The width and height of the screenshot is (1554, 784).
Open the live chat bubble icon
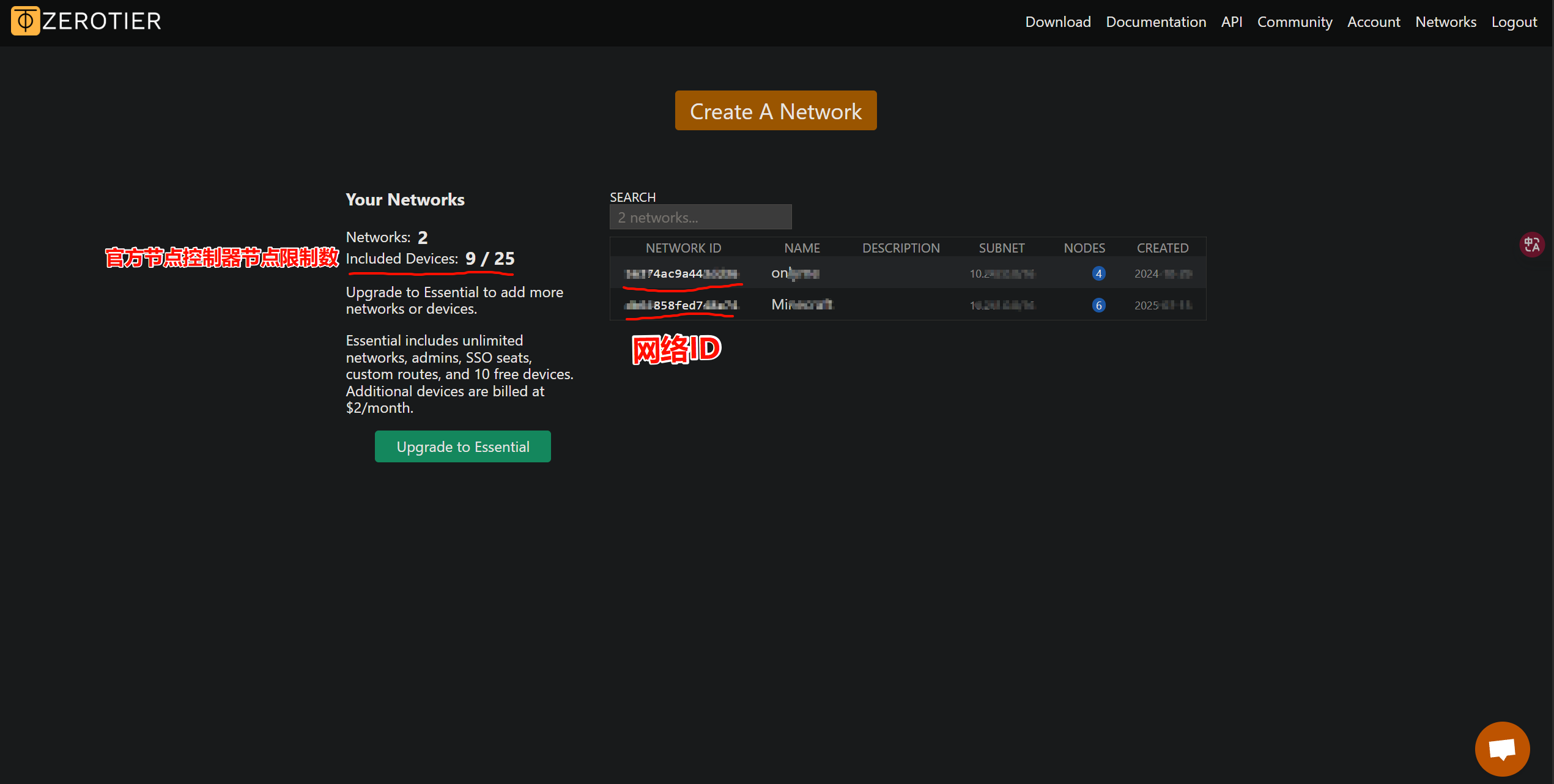click(1502, 749)
